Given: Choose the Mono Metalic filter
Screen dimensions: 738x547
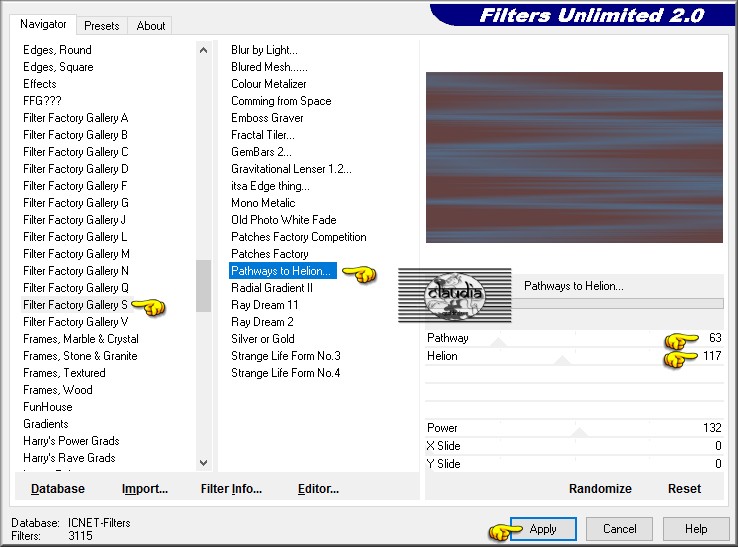Looking at the screenshot, I should click(263, 202).
